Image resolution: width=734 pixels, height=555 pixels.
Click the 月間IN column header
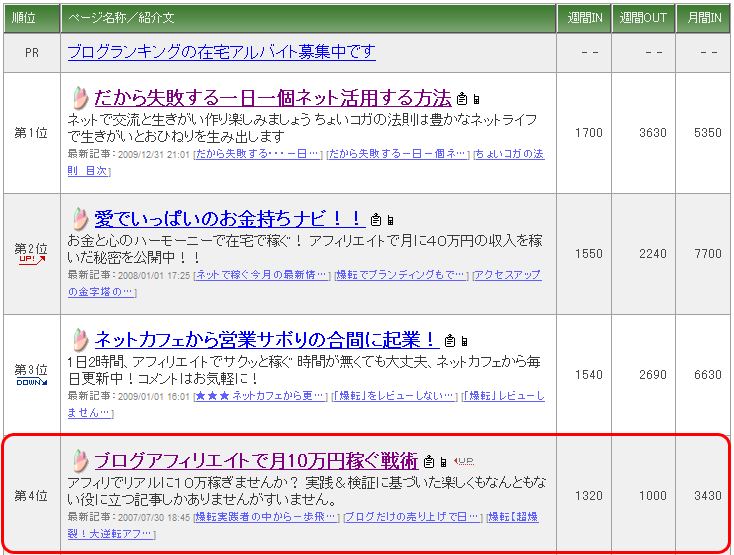tap(703, 18)
